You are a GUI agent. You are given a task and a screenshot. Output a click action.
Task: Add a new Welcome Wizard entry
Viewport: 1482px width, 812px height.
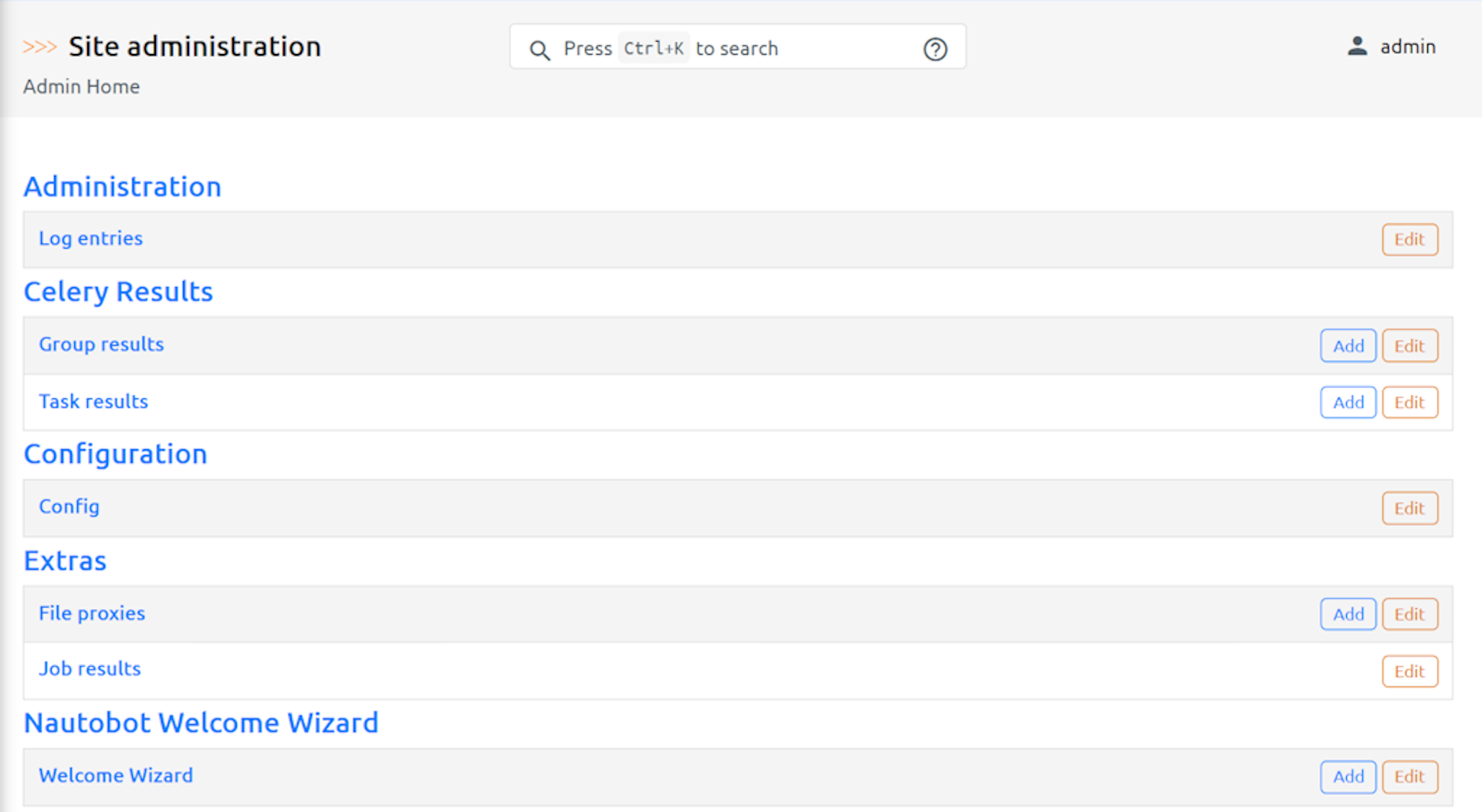point(1348,776)
